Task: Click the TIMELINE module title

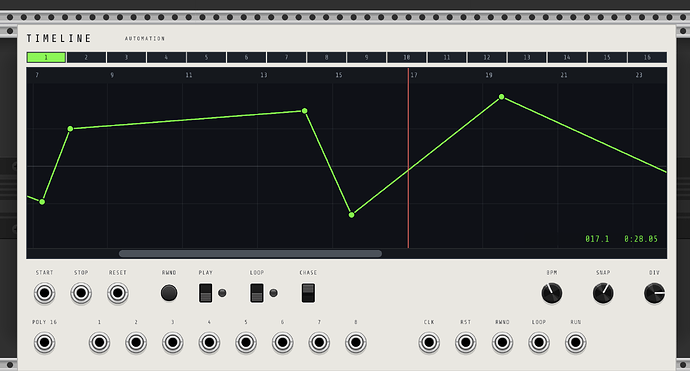Action: pos(59,39)
